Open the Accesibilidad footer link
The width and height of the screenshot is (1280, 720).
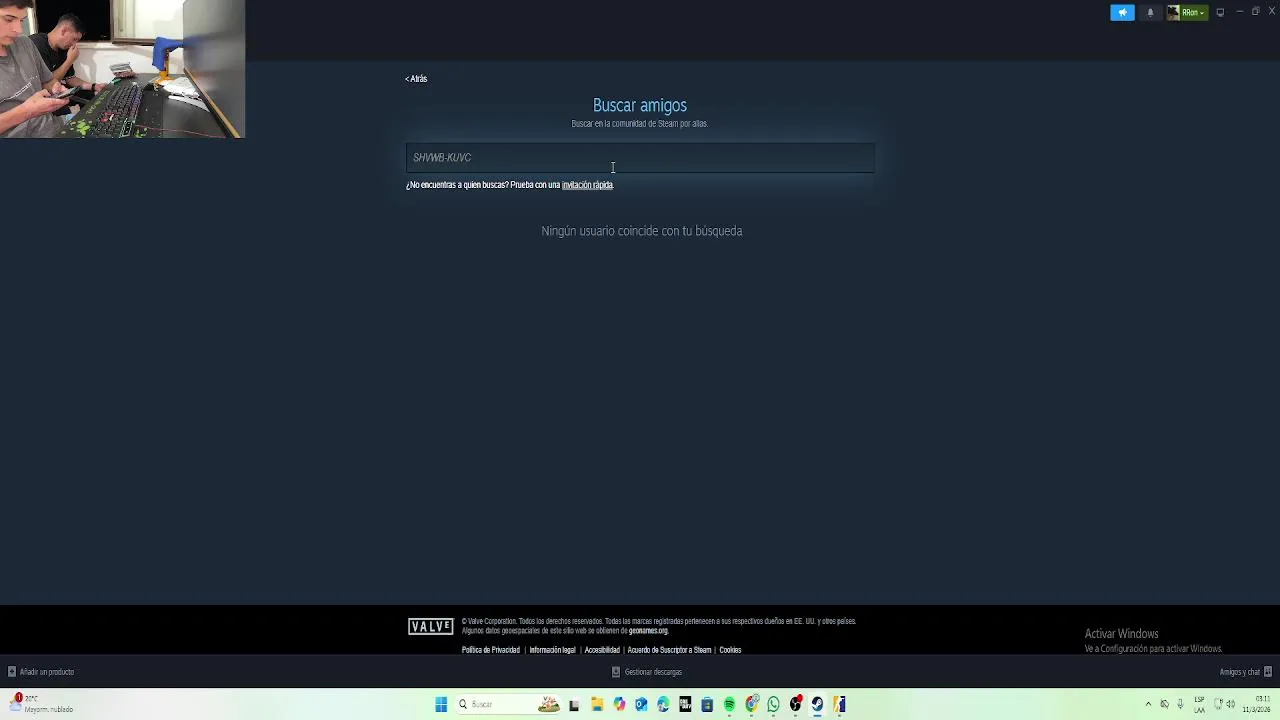click(x=602, y=650)
